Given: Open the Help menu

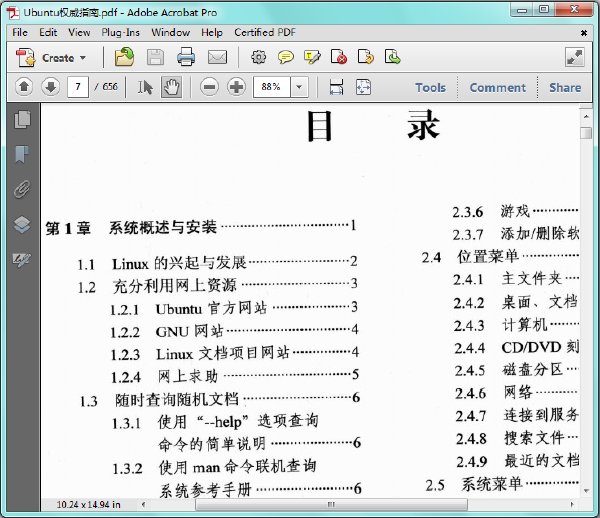Looking at the screenshot, I should pos(212,33).
